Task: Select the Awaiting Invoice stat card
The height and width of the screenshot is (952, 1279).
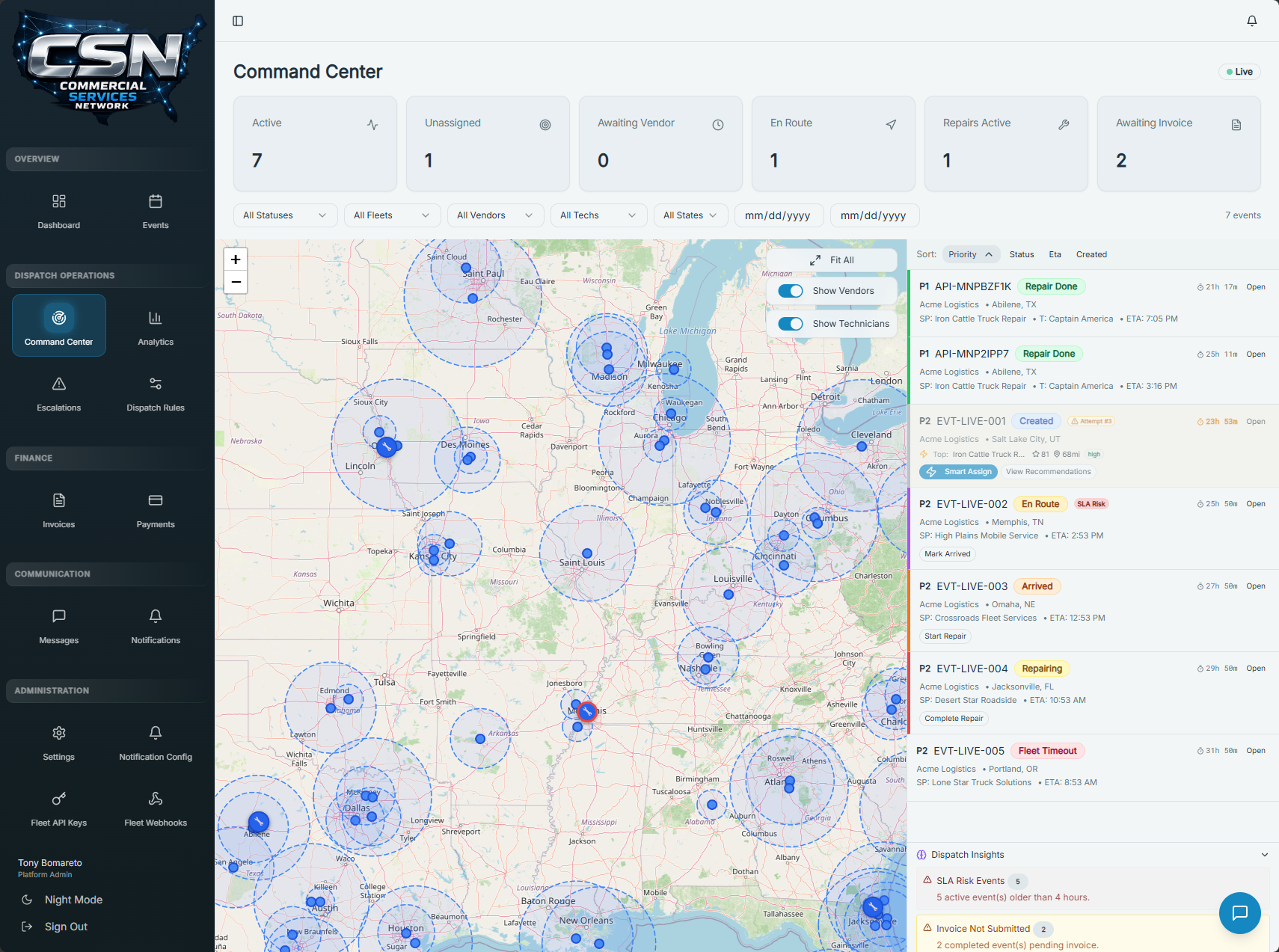Action: click(x=1179, y=143)
